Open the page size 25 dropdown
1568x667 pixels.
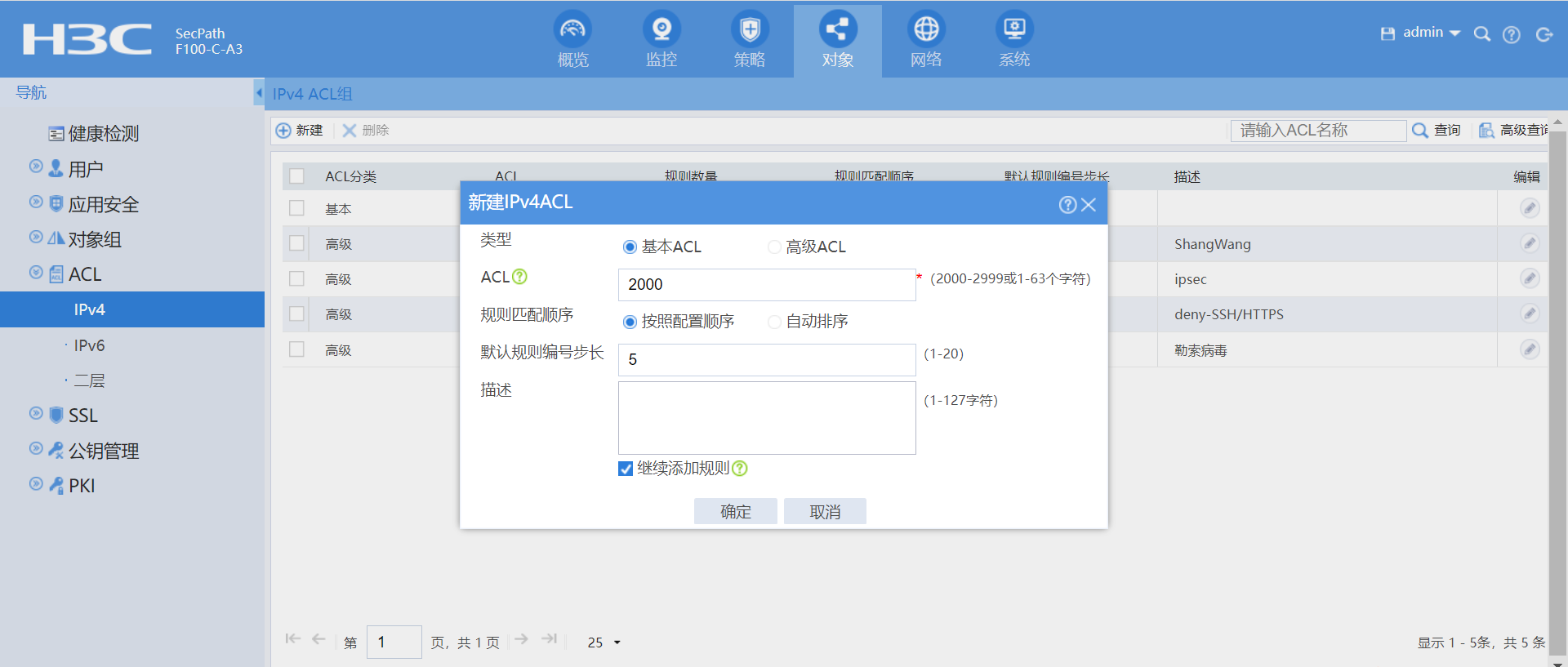pyautogui.click(x=604, y=643)
